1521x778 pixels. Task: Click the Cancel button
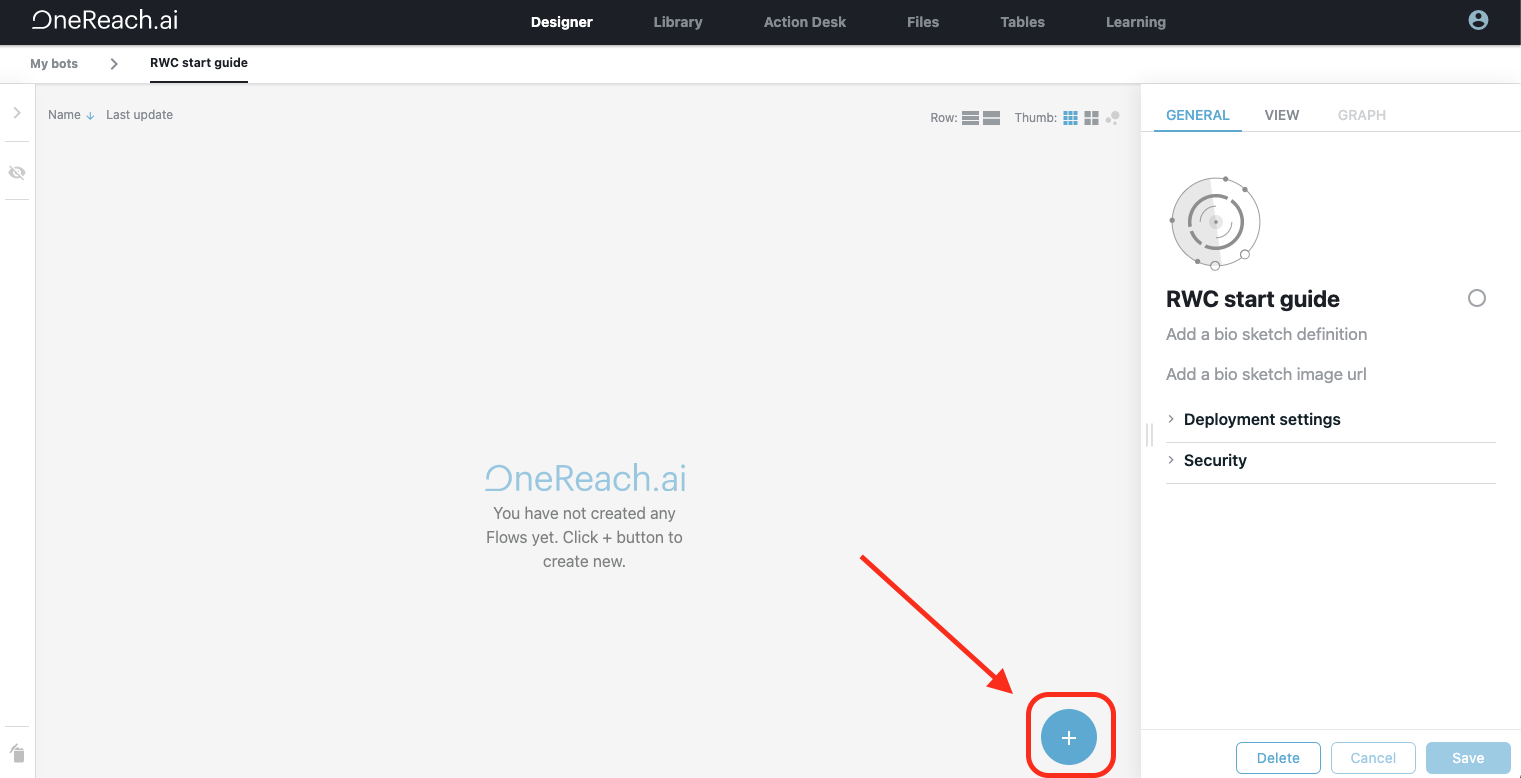click(x=1373, y=758)
